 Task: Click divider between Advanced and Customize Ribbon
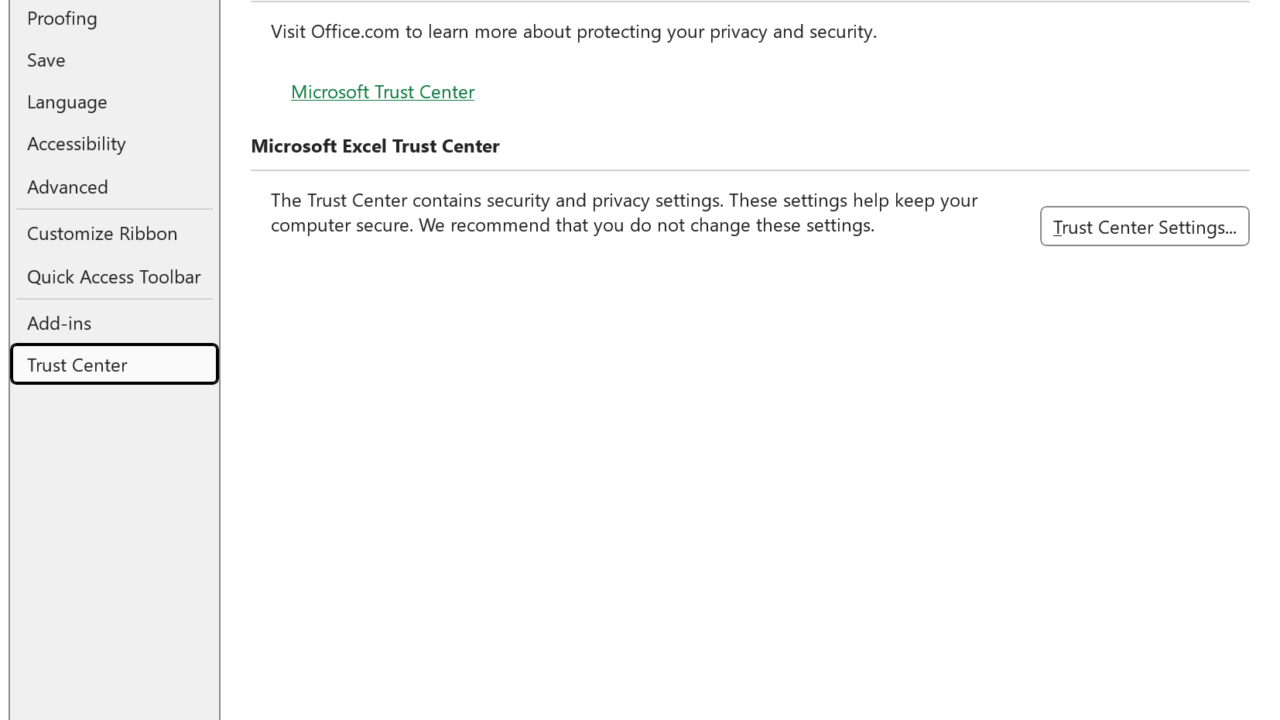[114, 209]
